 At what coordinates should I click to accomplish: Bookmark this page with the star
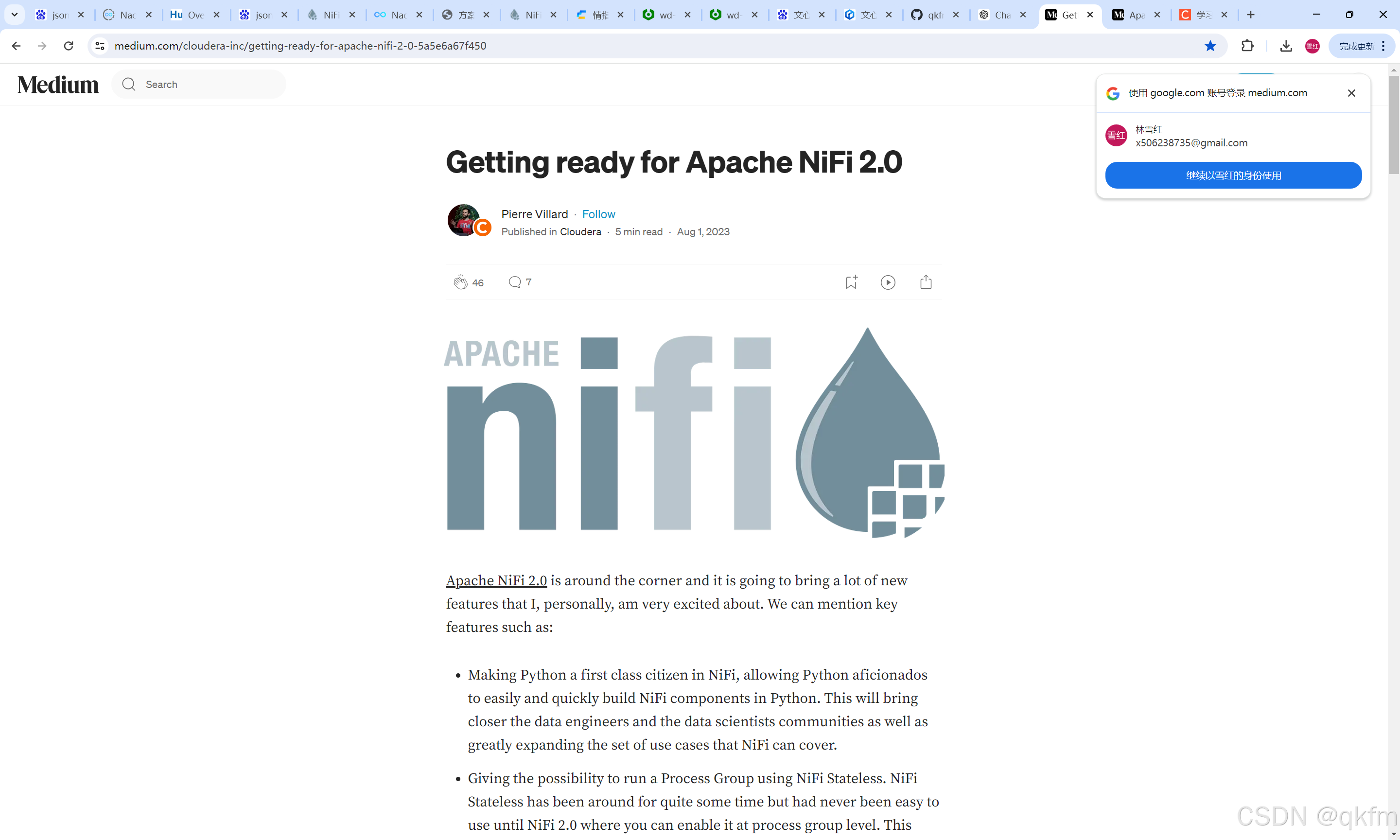[1210, 46]
